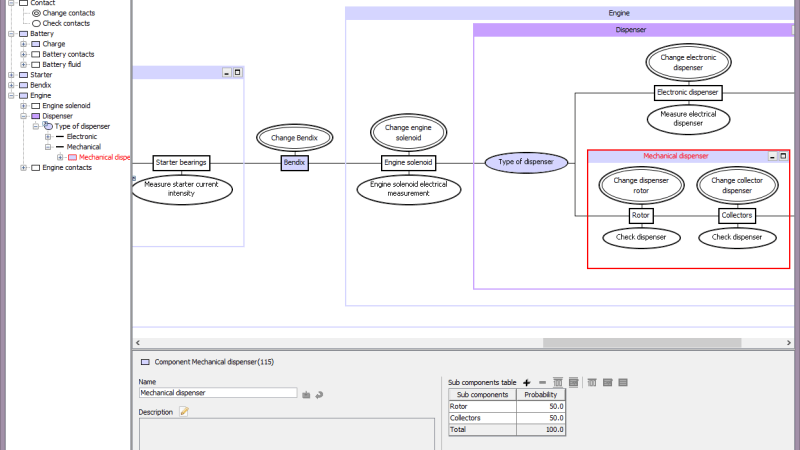Click third icon in sub components toolbar
Image resolution: width=800 pixels, height=450 pixels.
pos(558,382)
